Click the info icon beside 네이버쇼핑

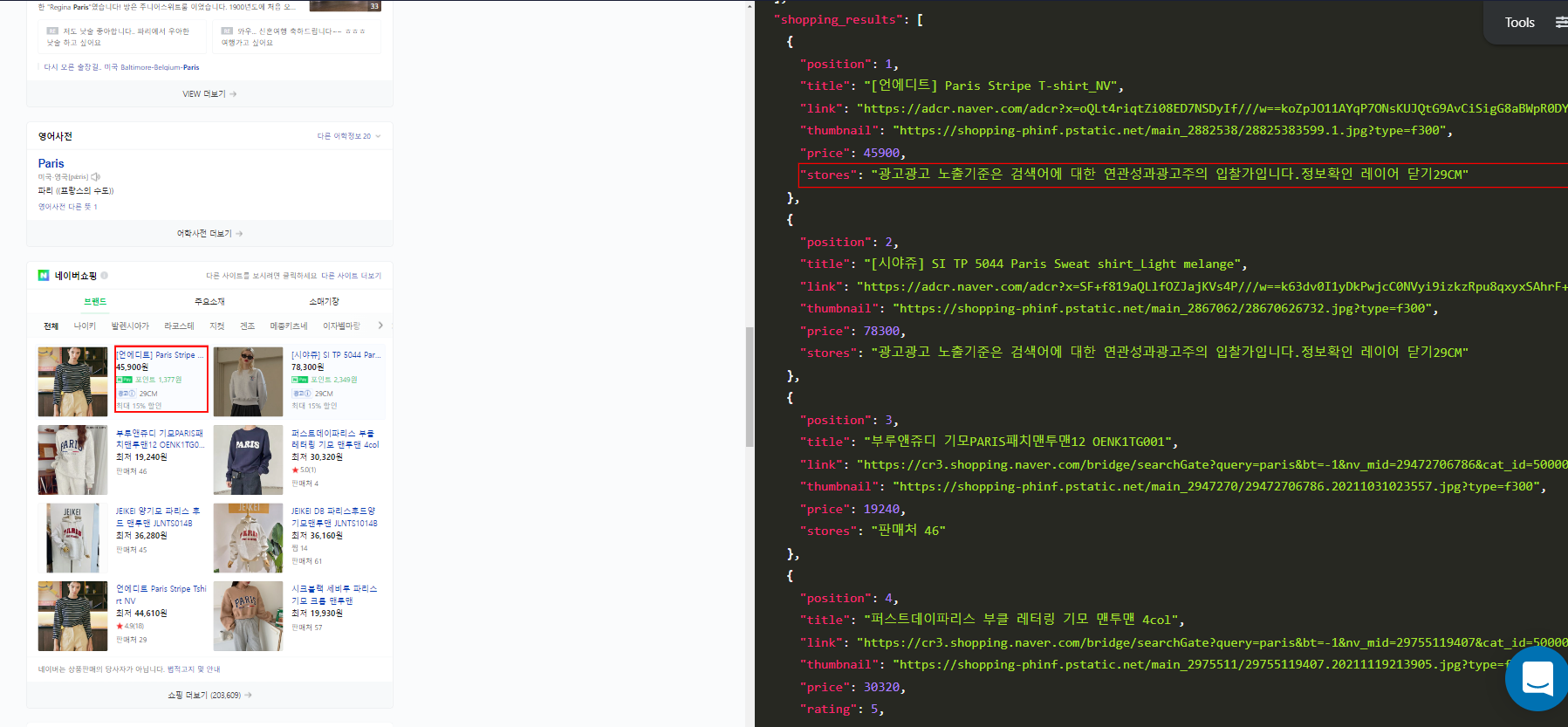[x=105, y=276]
